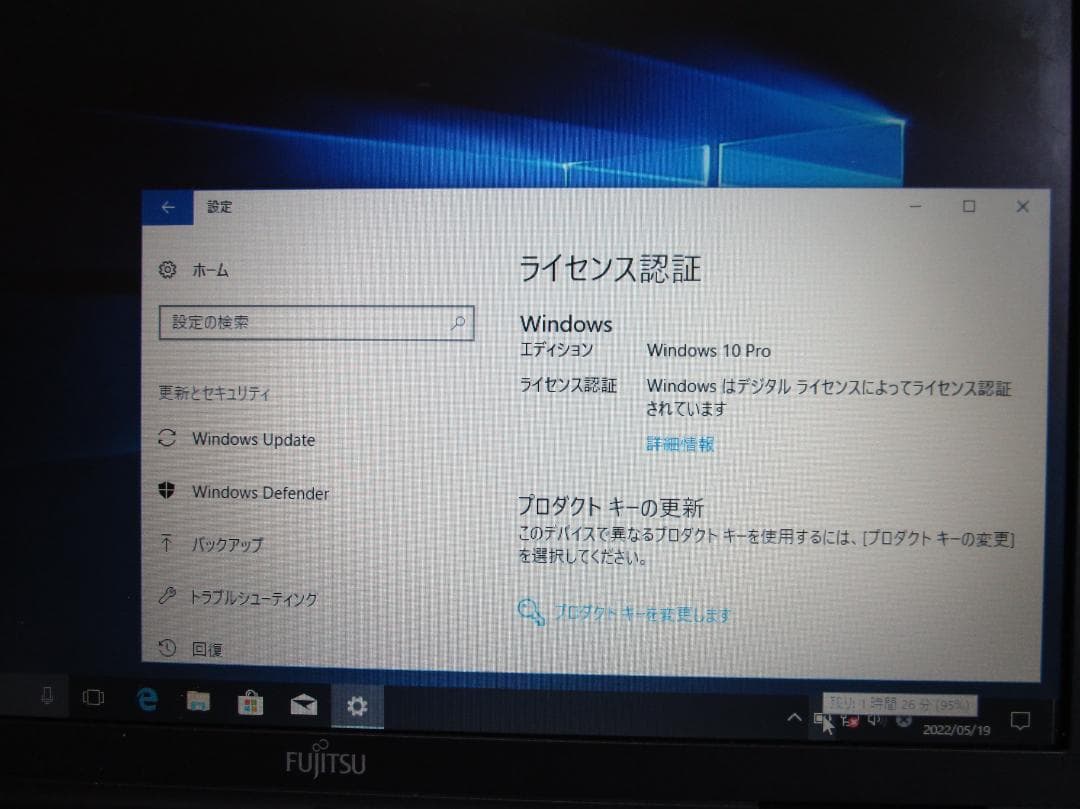Viewport: 1080px width, 809px height.
Task: Click the product key magnifier-key icon
Action: tap(531, 611)
